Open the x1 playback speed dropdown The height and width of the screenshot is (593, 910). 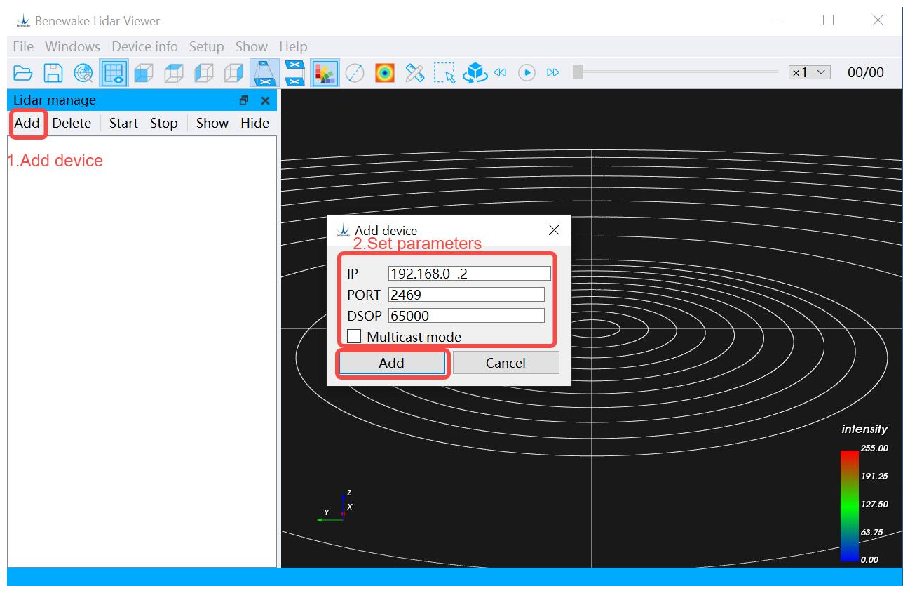point(810,72)
